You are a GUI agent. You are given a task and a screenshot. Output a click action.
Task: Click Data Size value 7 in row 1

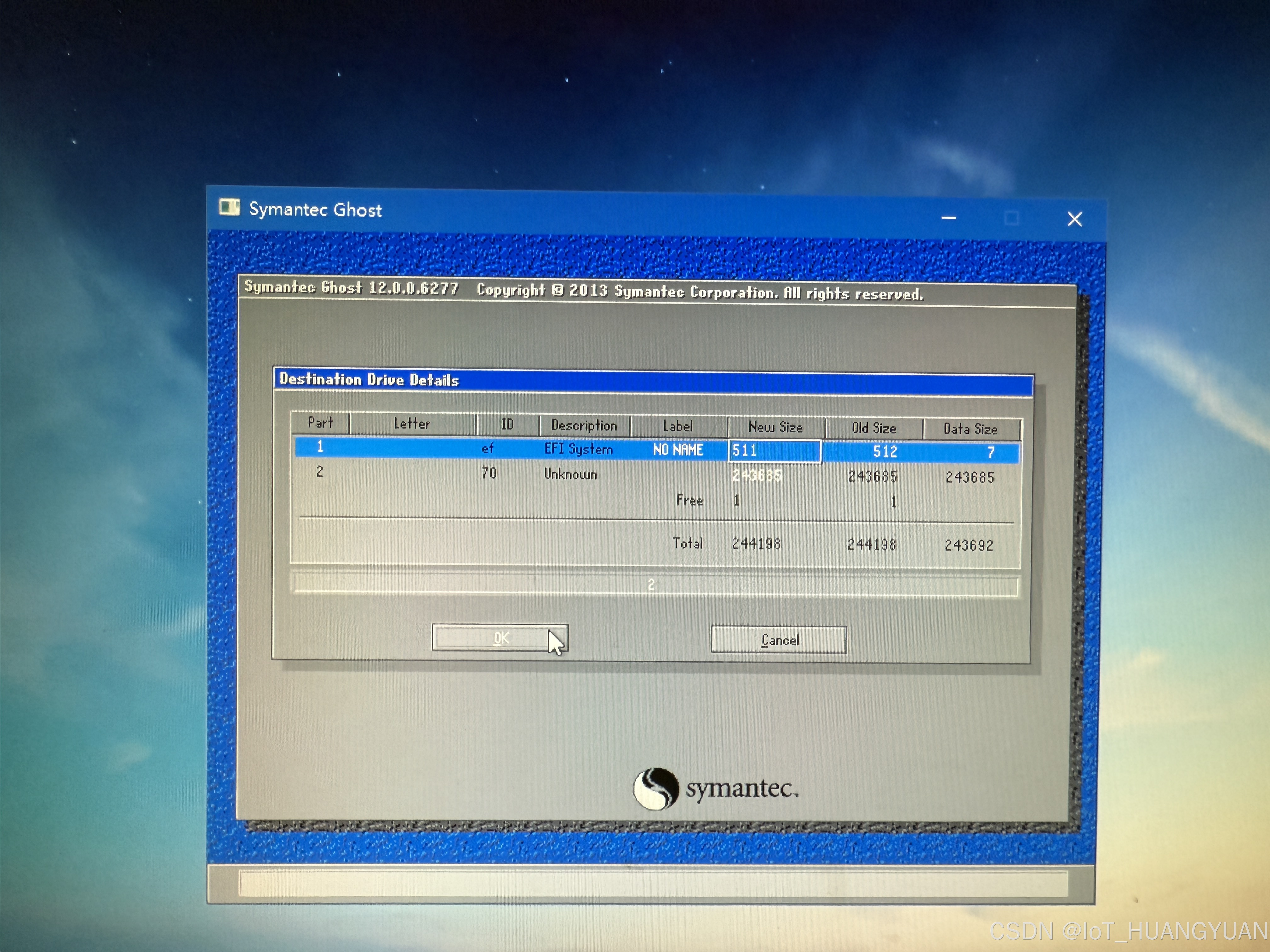(x=990, y=453)
